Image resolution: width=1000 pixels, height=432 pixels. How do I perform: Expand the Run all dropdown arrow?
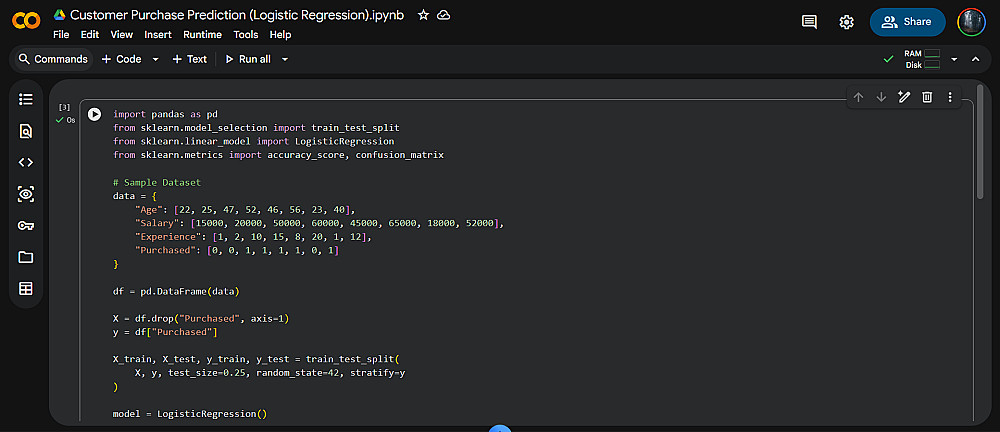(285, 59)
